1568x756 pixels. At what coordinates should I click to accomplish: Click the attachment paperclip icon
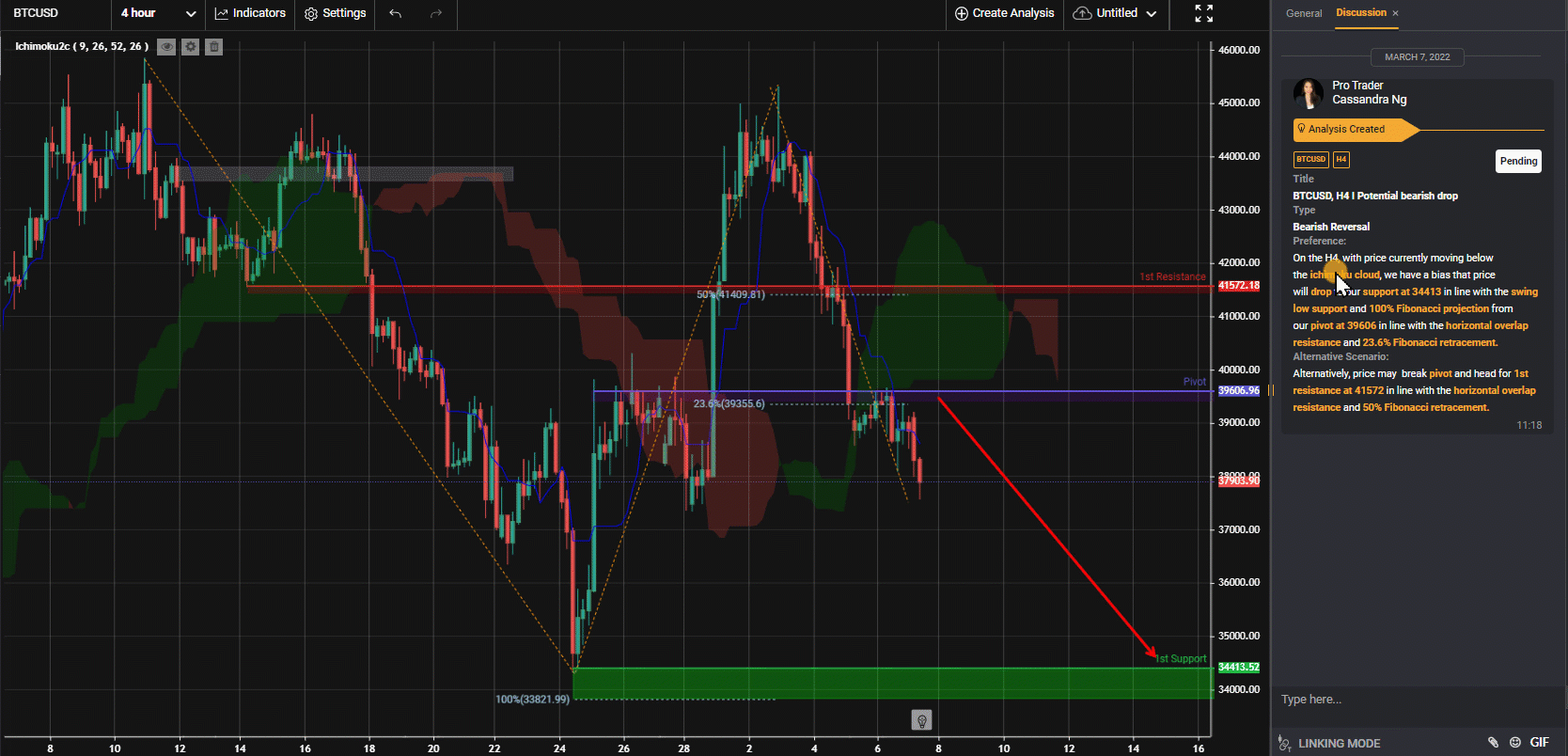[x=1493, y=742]
